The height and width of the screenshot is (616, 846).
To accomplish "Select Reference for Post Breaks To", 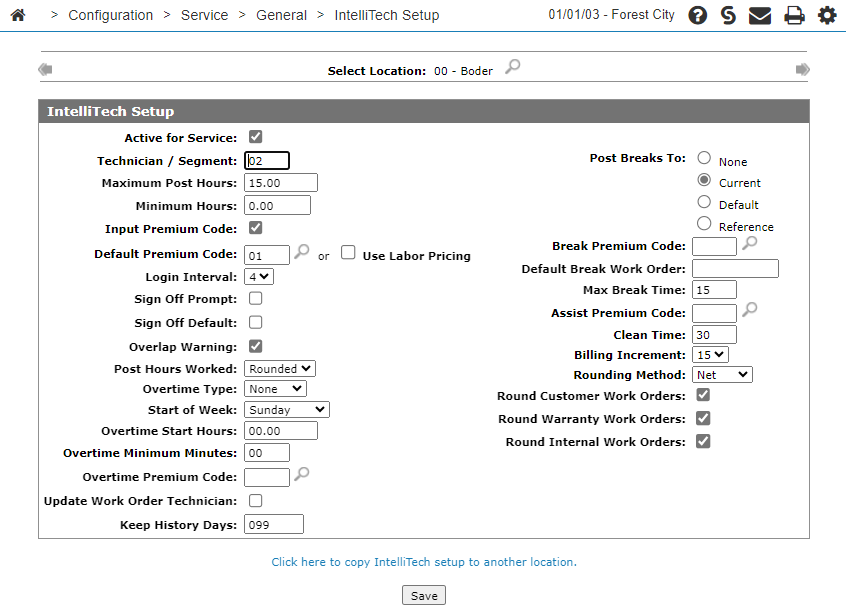I will coord(704,223).
